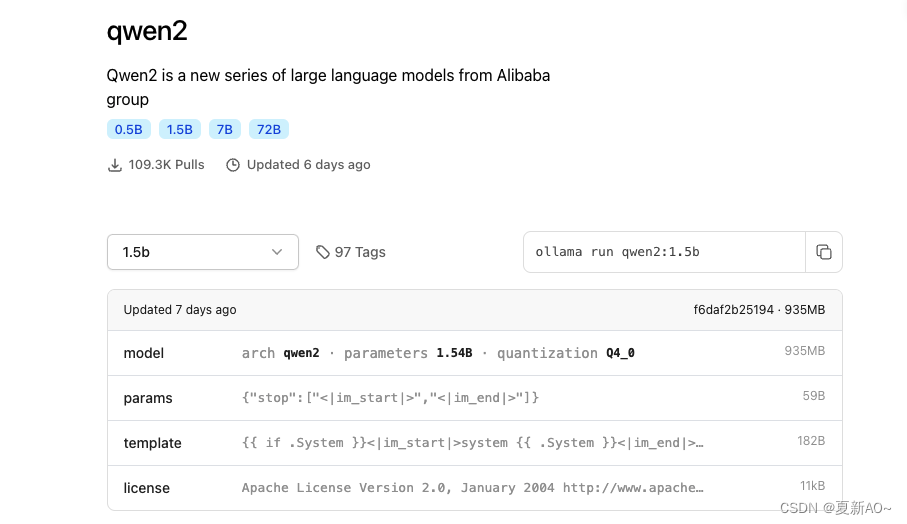
Task: Click the f6daf2b25194 · 935MB digest text
Action: pyautogui.click(x=759, y=310)
